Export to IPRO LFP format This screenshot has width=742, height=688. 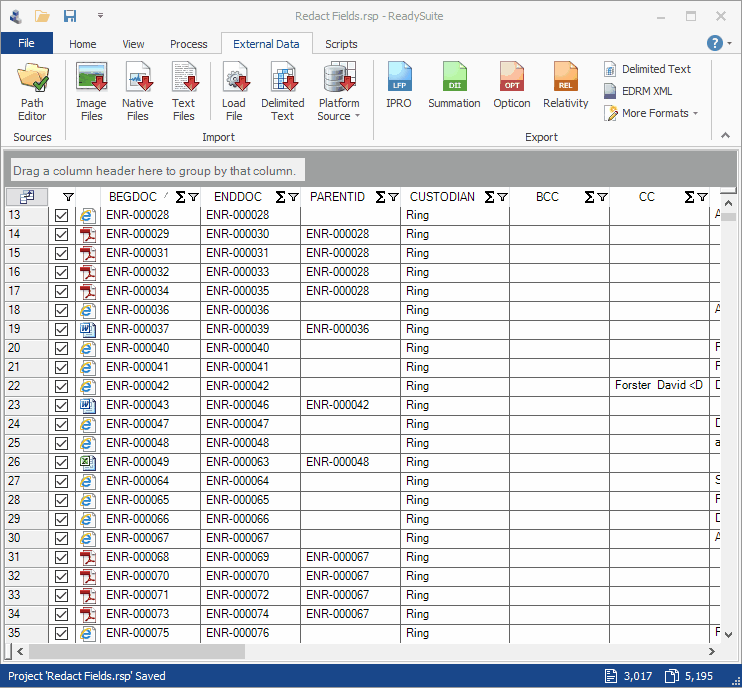coord(398,86)
